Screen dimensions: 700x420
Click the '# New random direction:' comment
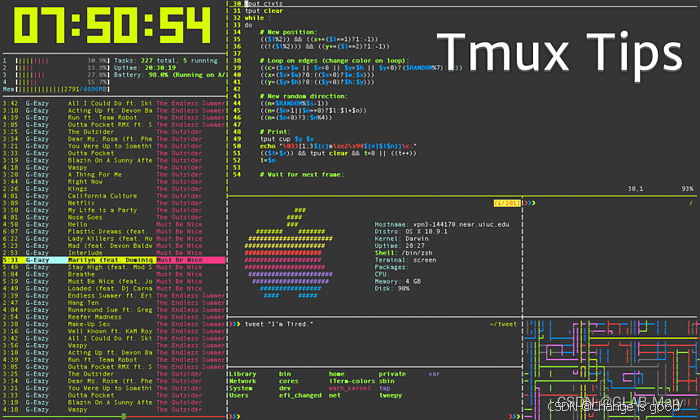(304, 96)
